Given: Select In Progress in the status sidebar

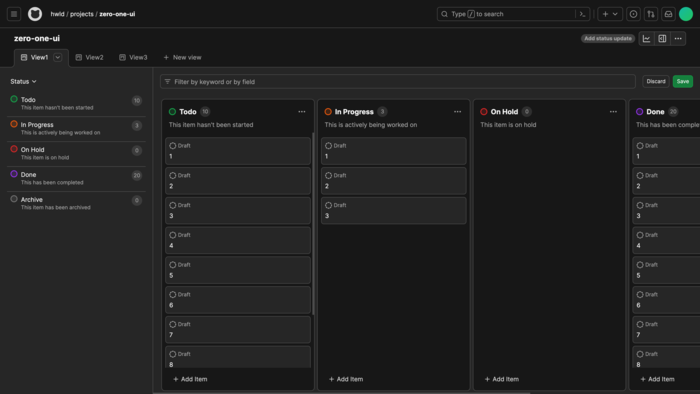Looking at the screenshot, I should click(76, 129).
